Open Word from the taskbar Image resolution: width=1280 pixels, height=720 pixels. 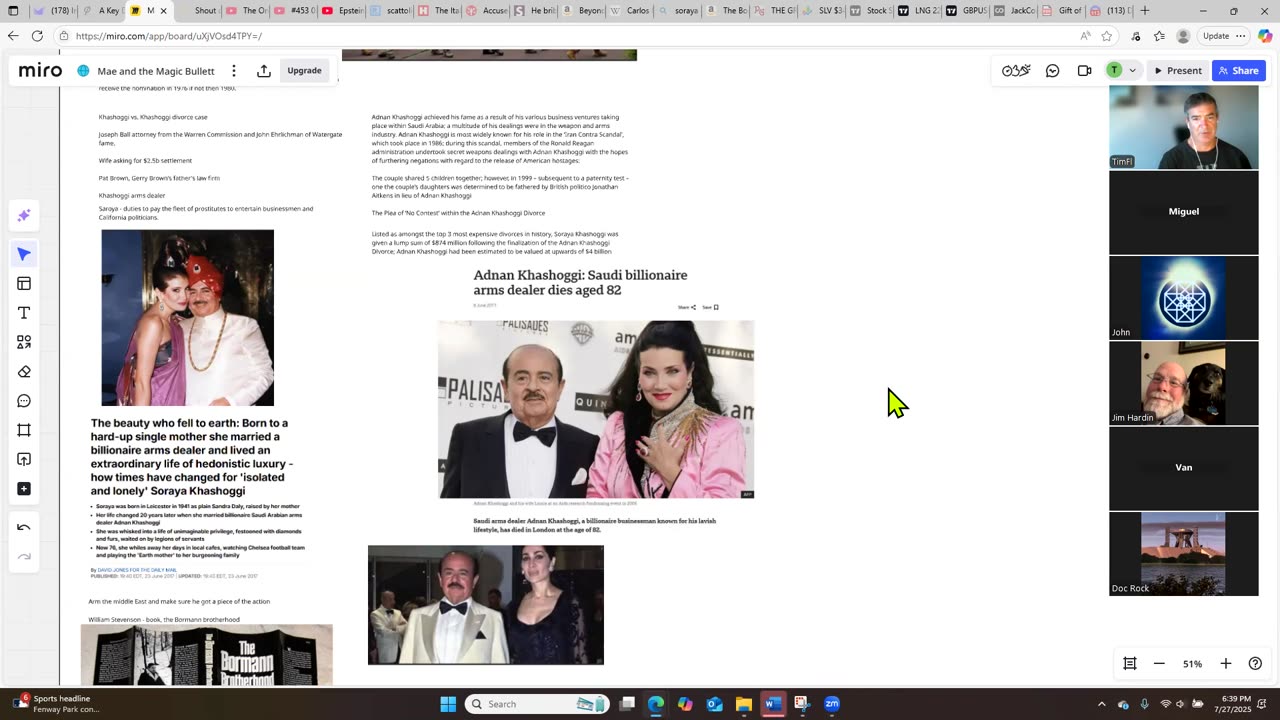(773, 704)
